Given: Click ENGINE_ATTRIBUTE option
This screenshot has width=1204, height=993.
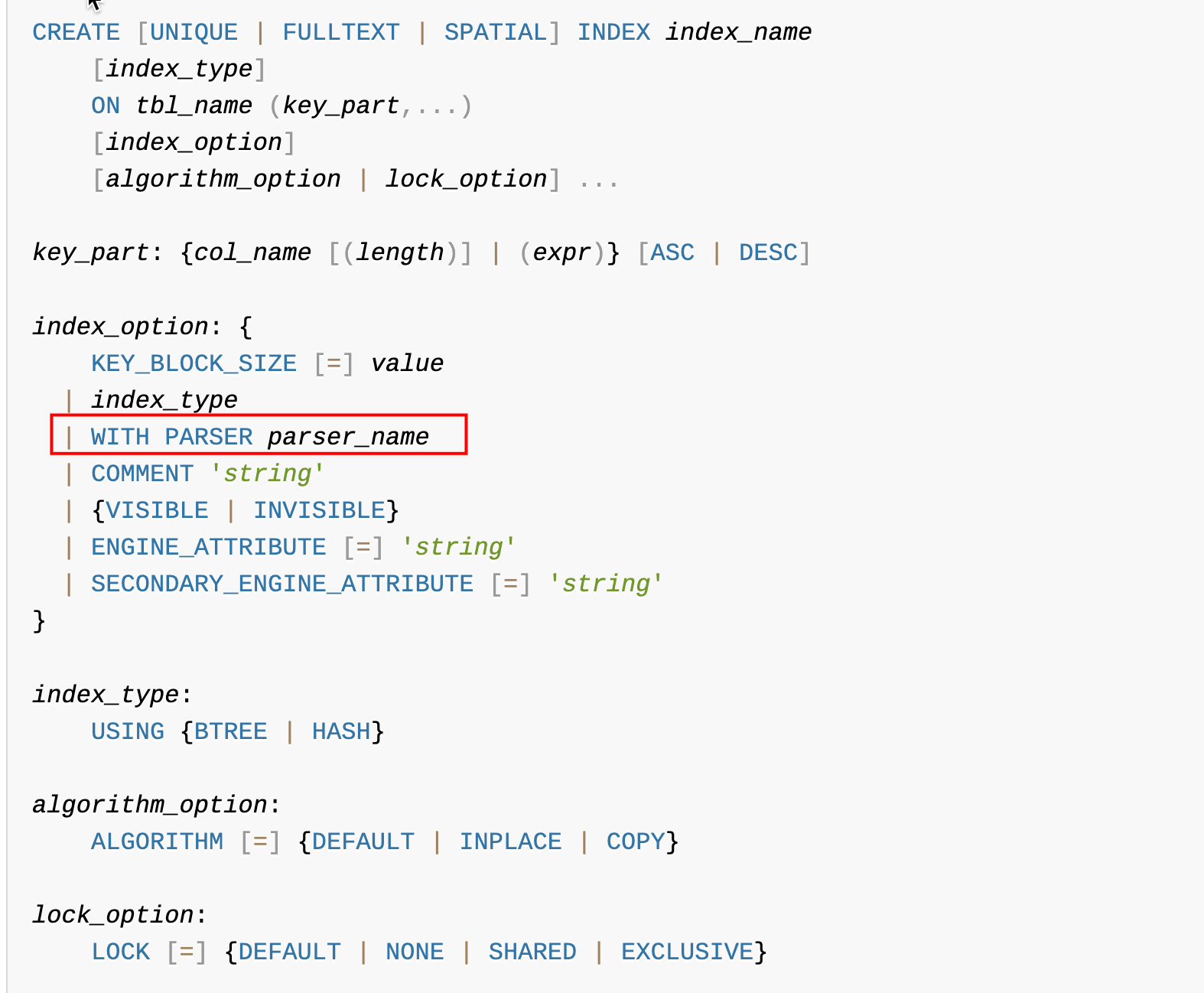Looking at the screenshot, I should pyautogui.click(x=208, y=547).
